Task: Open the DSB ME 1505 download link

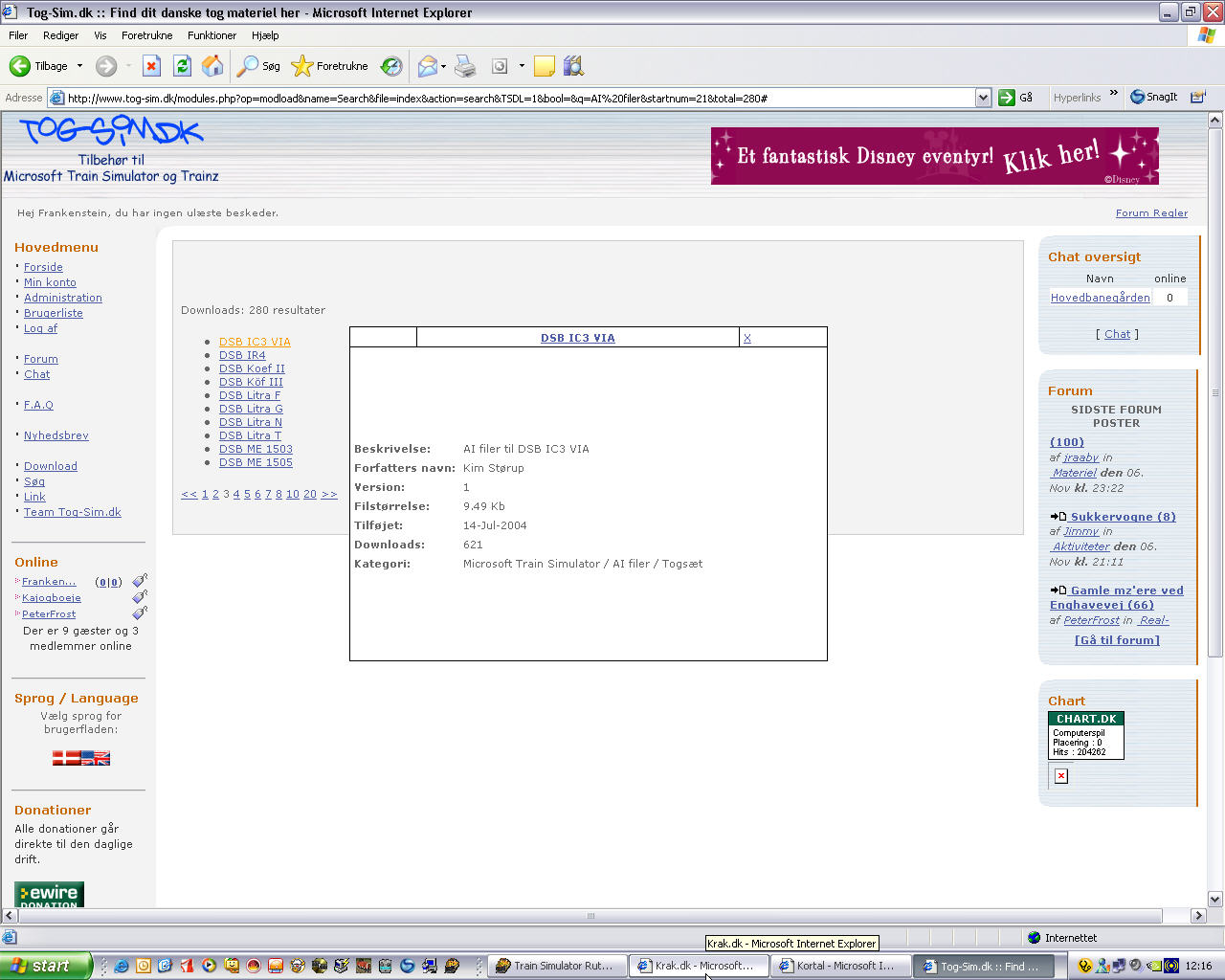Action: (x=256, y=462)
